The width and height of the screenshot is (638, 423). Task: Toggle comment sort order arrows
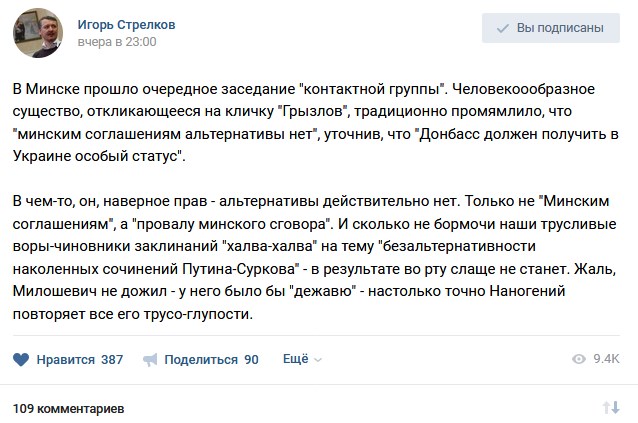611,407
